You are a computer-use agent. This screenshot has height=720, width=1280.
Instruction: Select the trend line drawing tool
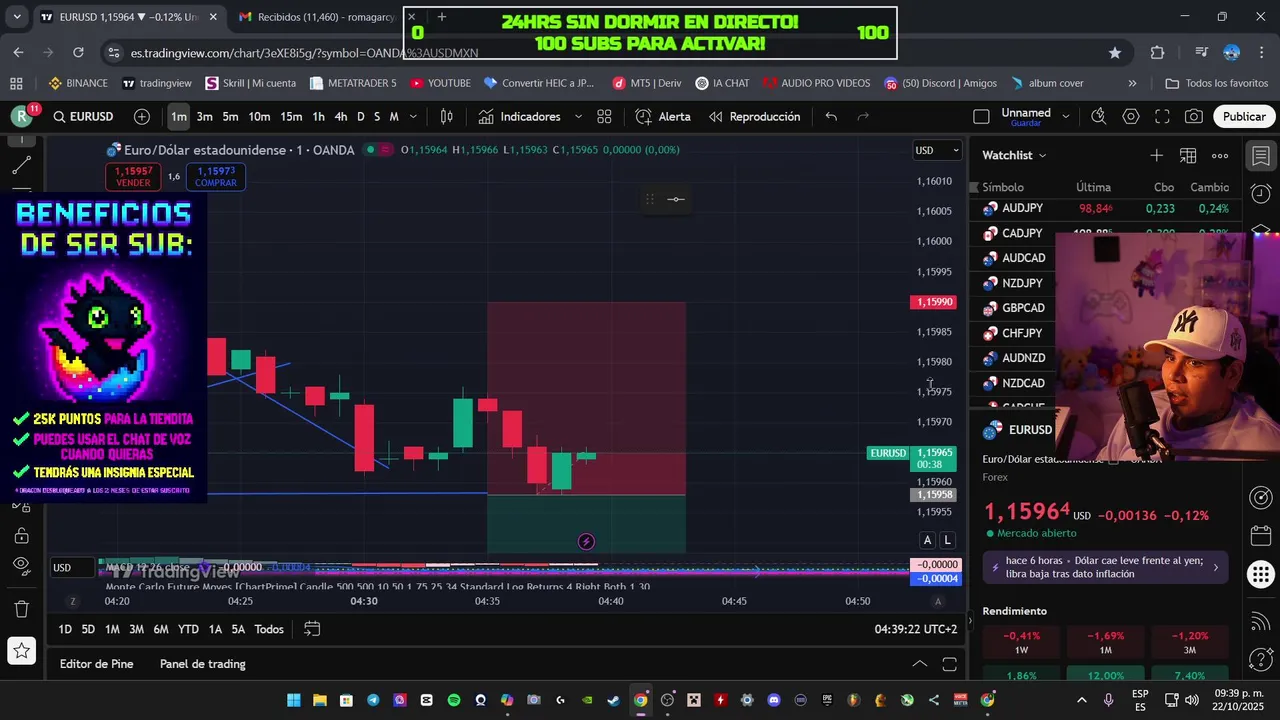(22, 164)
